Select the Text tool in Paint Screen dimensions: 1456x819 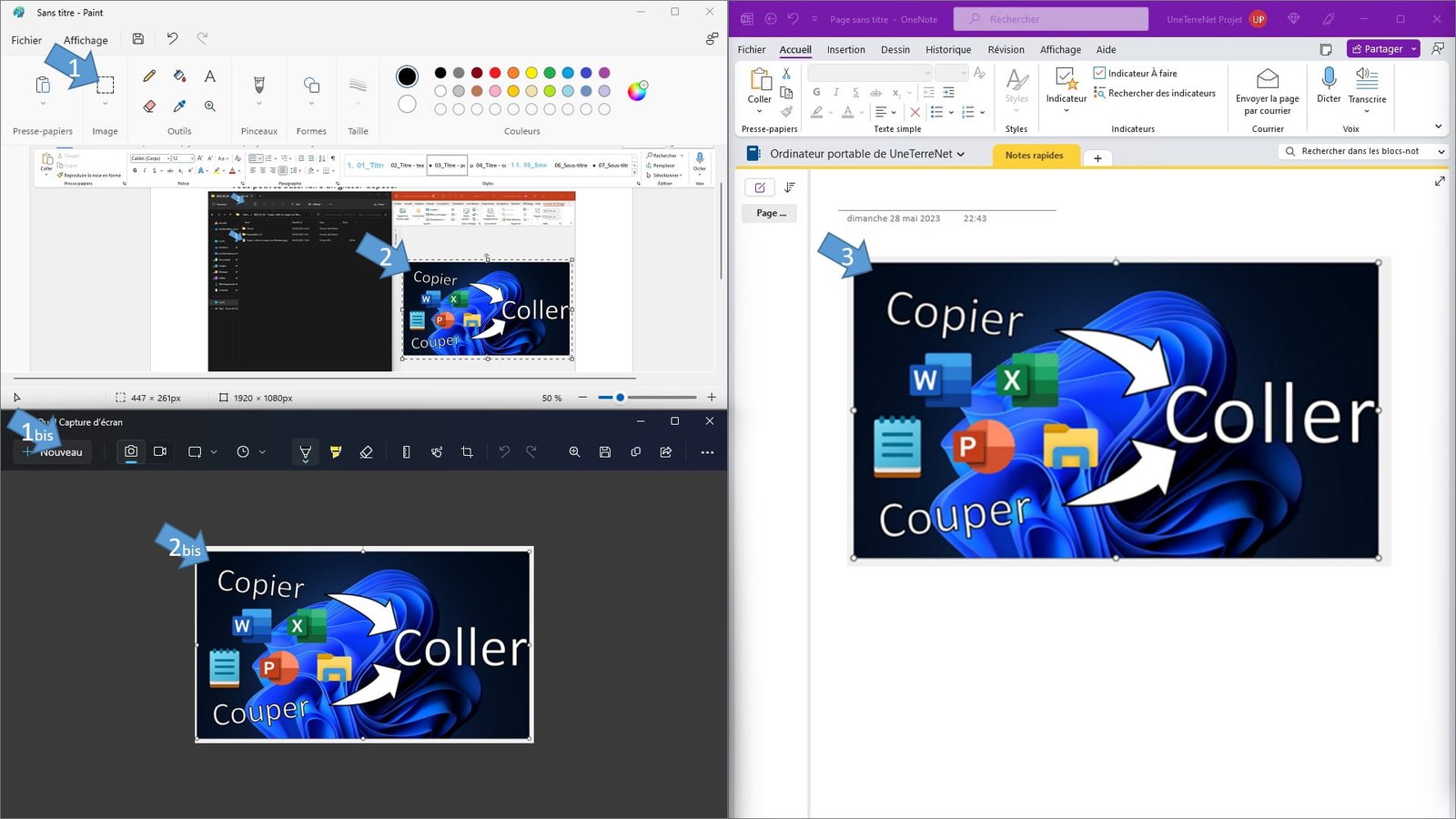[x=209, y=76]
